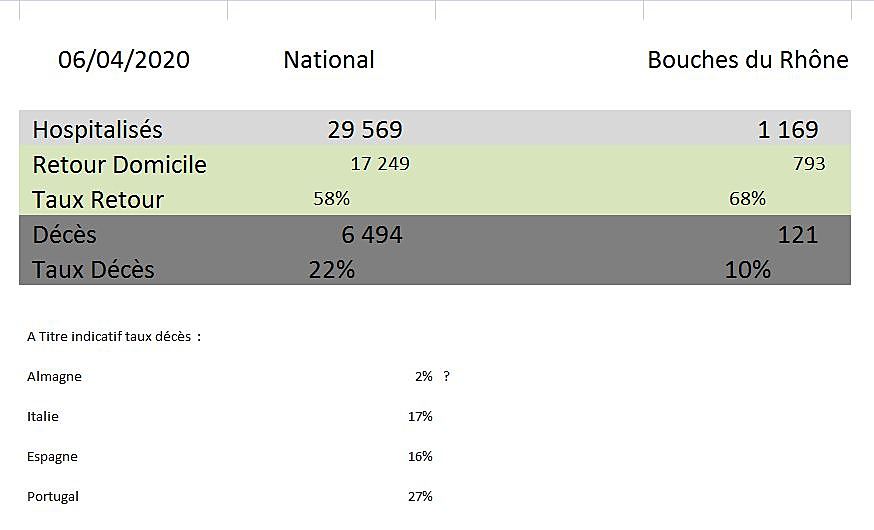Click the 68% Taux Retour cell

(747, 198)
